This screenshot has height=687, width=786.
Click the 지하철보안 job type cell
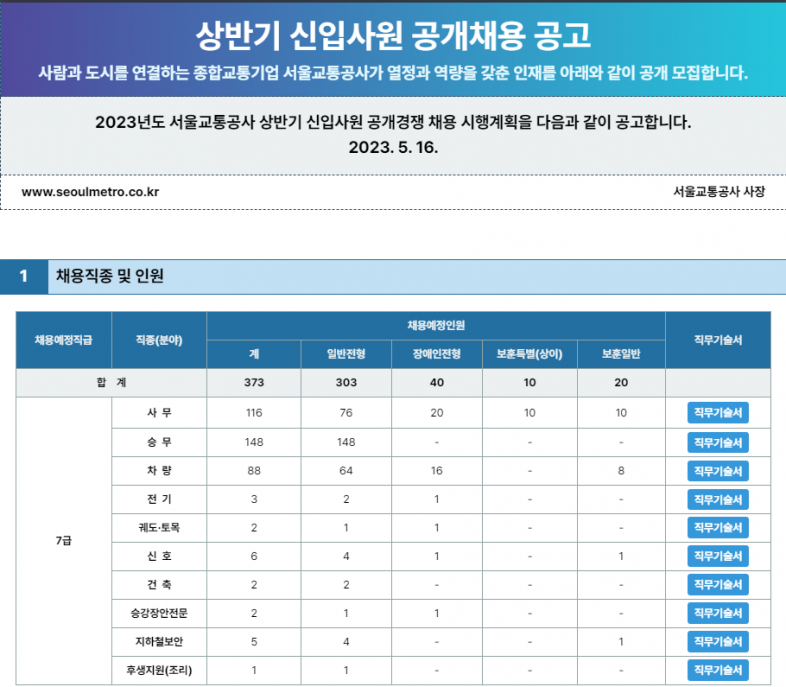coord(159,642)
